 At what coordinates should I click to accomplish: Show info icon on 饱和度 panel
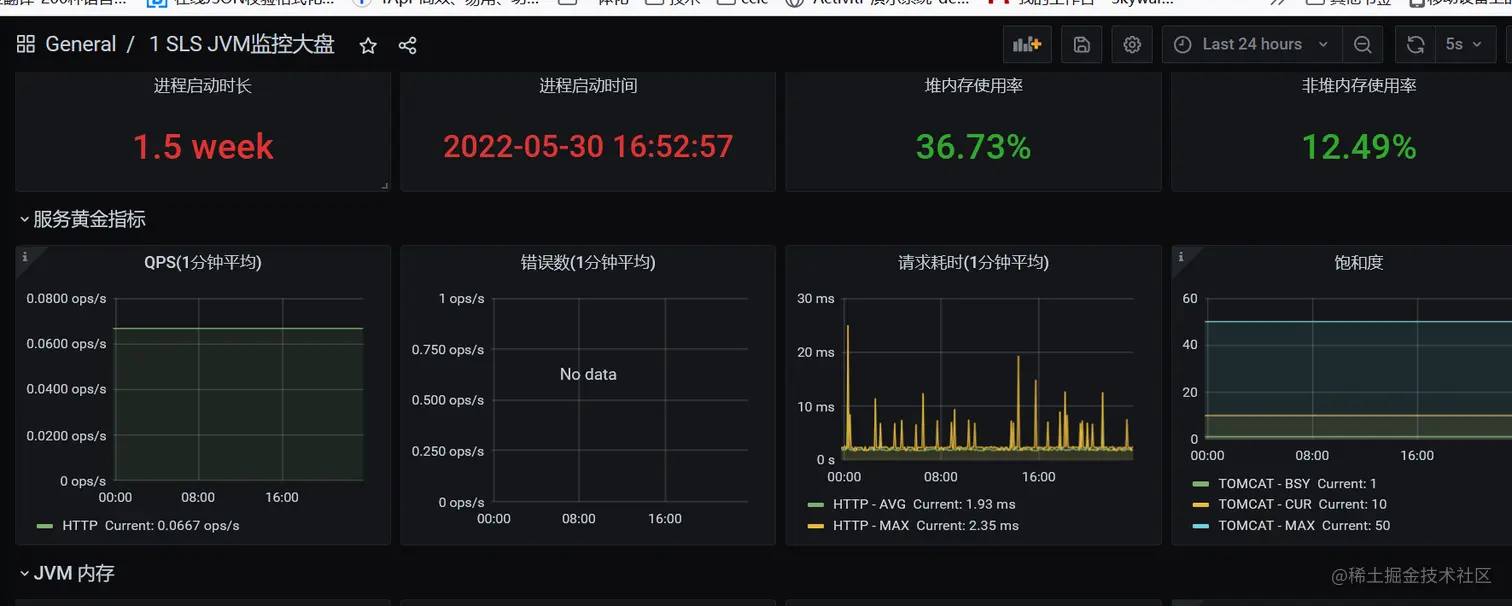1181,257
